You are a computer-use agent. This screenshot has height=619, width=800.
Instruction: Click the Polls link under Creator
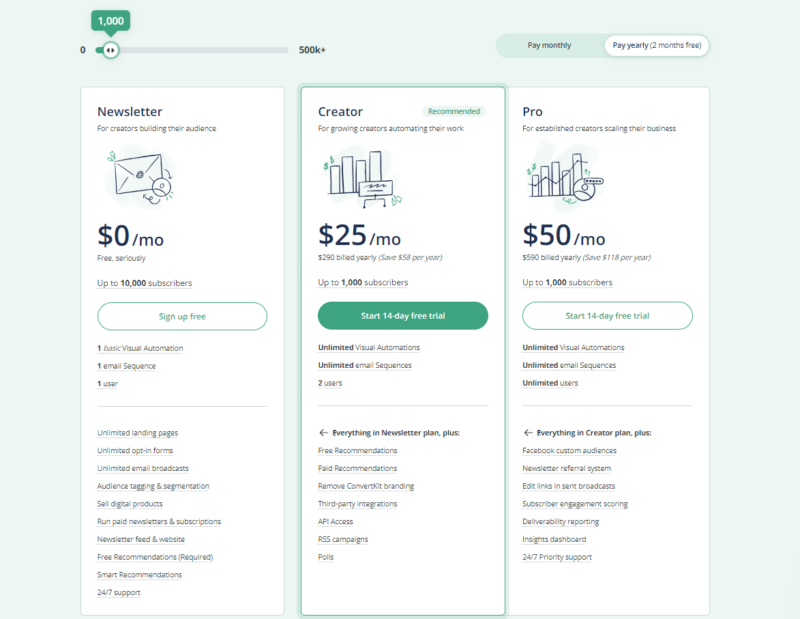pyautogui.click(x=328, y=557)
